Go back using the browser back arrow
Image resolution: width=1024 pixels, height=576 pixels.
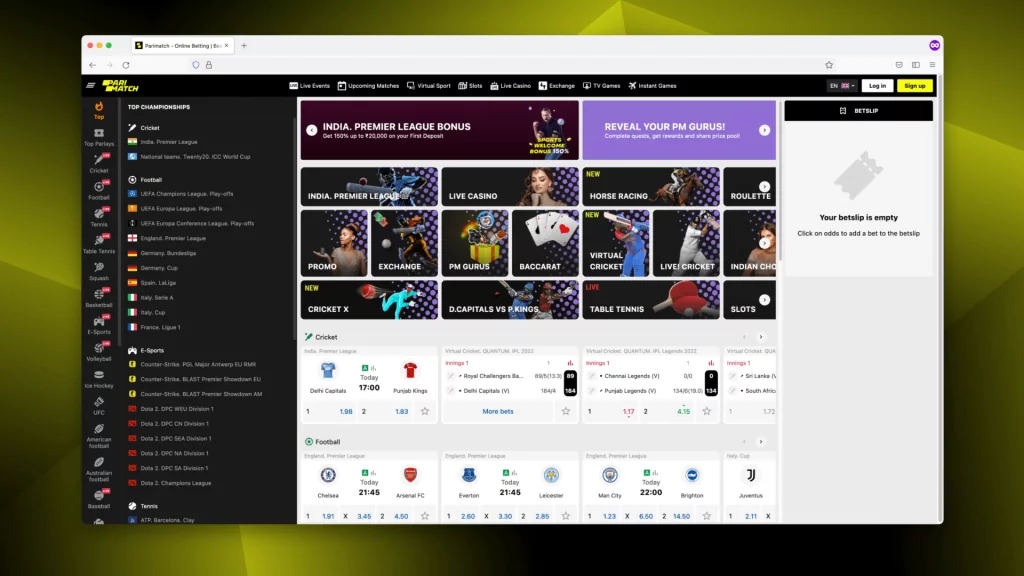click(x=92, y=65)
